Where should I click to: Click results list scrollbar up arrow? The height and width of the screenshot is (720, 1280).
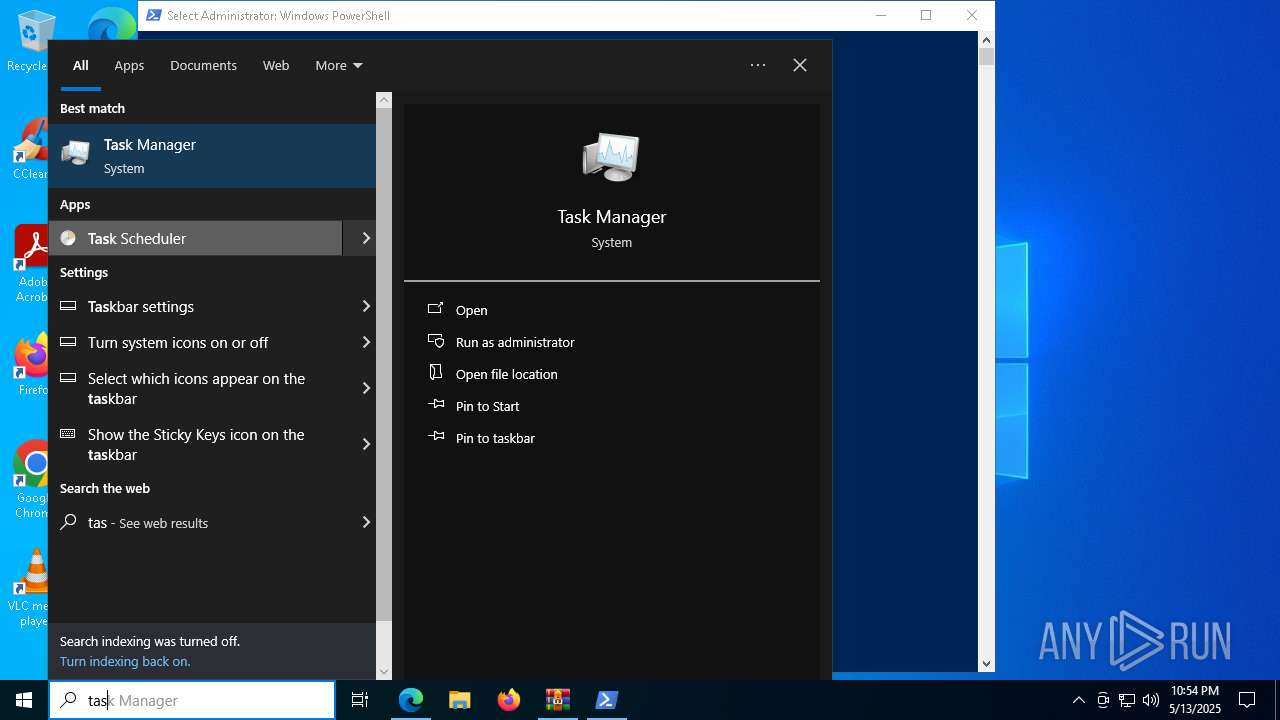(x=384, y=100)
